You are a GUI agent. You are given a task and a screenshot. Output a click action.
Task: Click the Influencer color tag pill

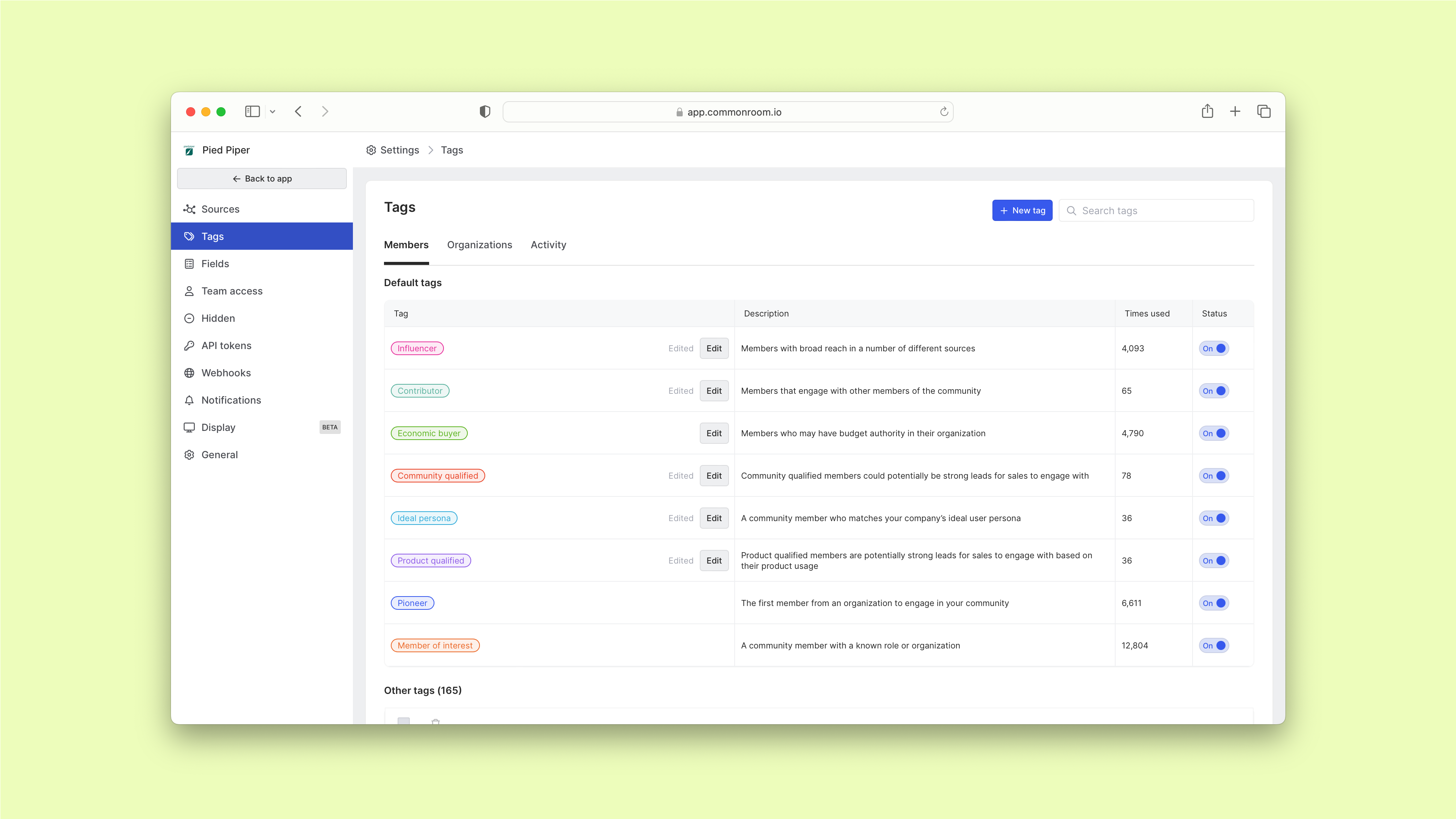pyautogui.click(x=417, y=349)
